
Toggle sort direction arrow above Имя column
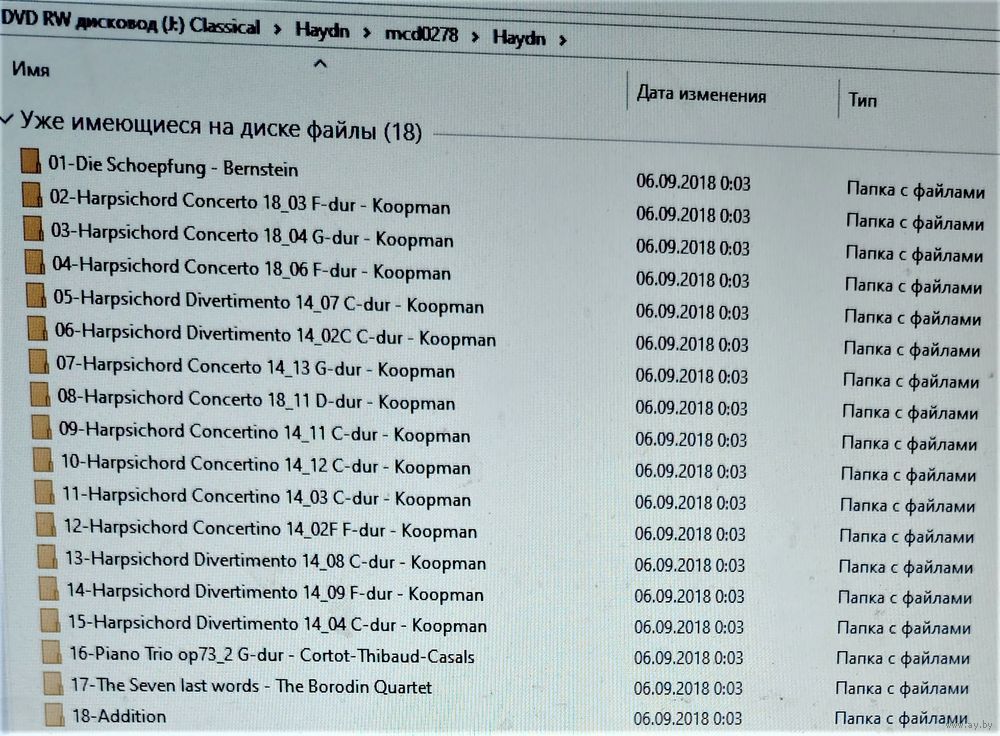pos(320,64)
